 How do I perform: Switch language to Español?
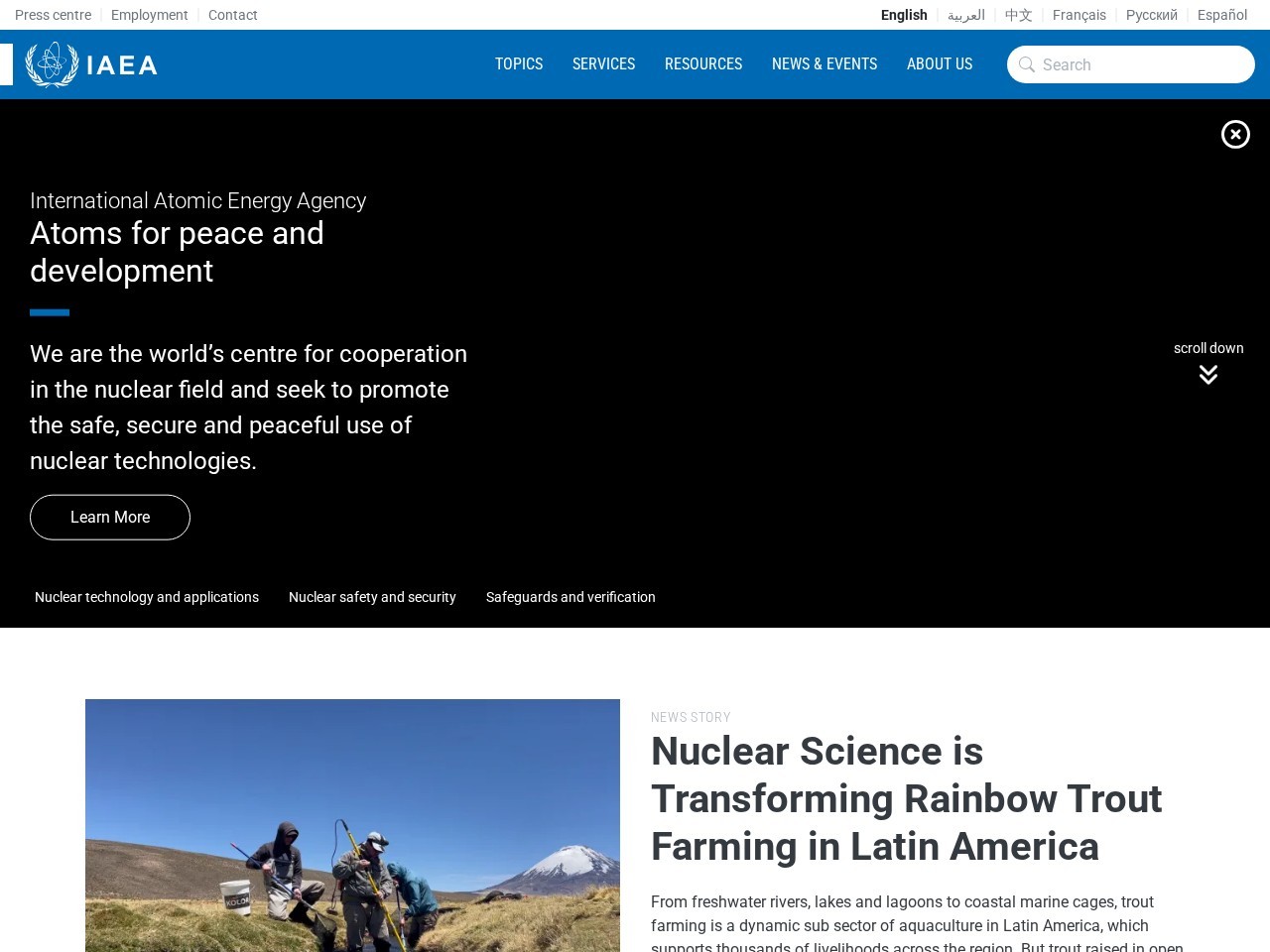(1222, 15)
